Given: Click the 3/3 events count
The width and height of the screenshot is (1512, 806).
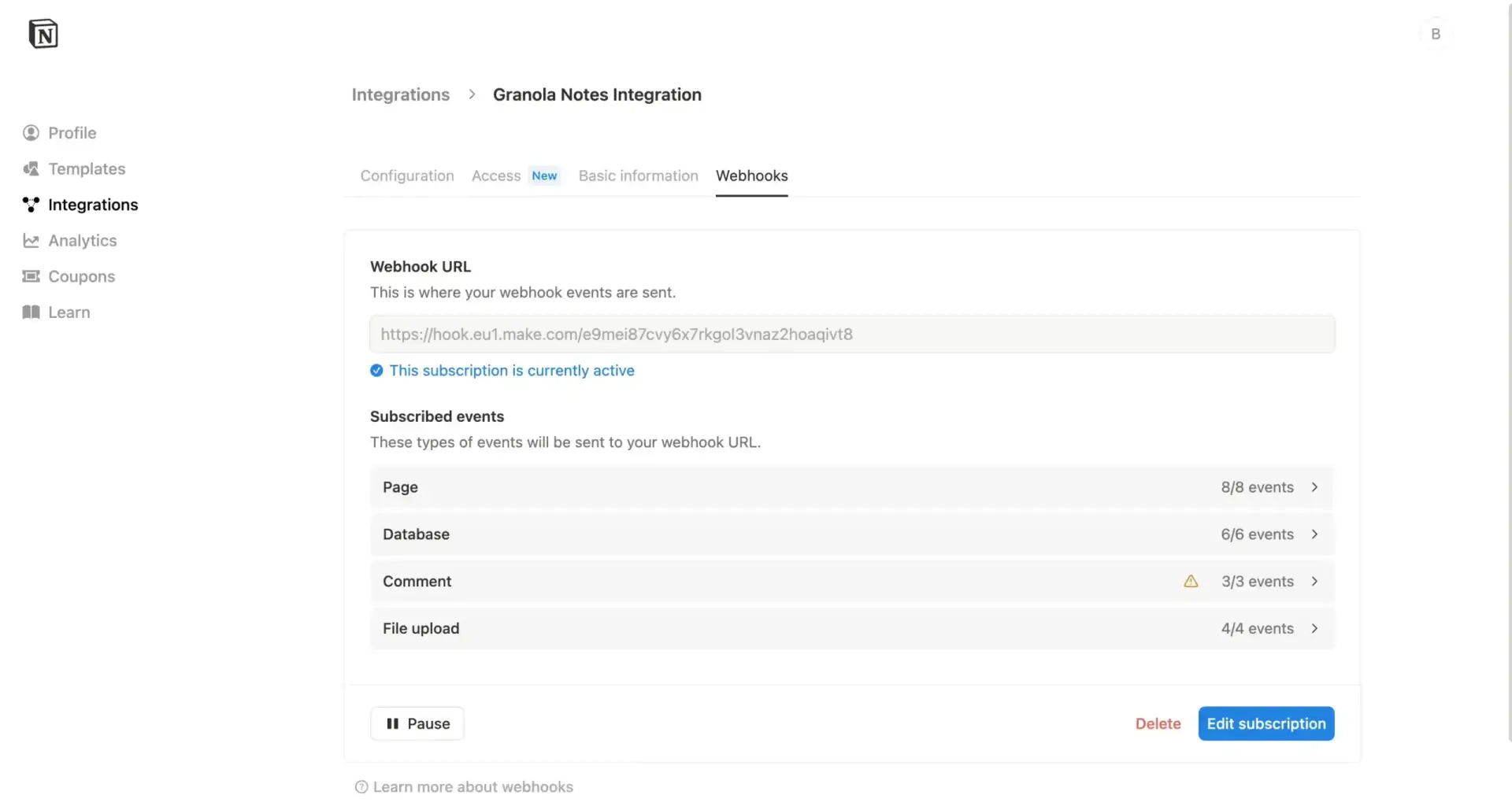Looking at the screenshot, I should coord(1258,582).
